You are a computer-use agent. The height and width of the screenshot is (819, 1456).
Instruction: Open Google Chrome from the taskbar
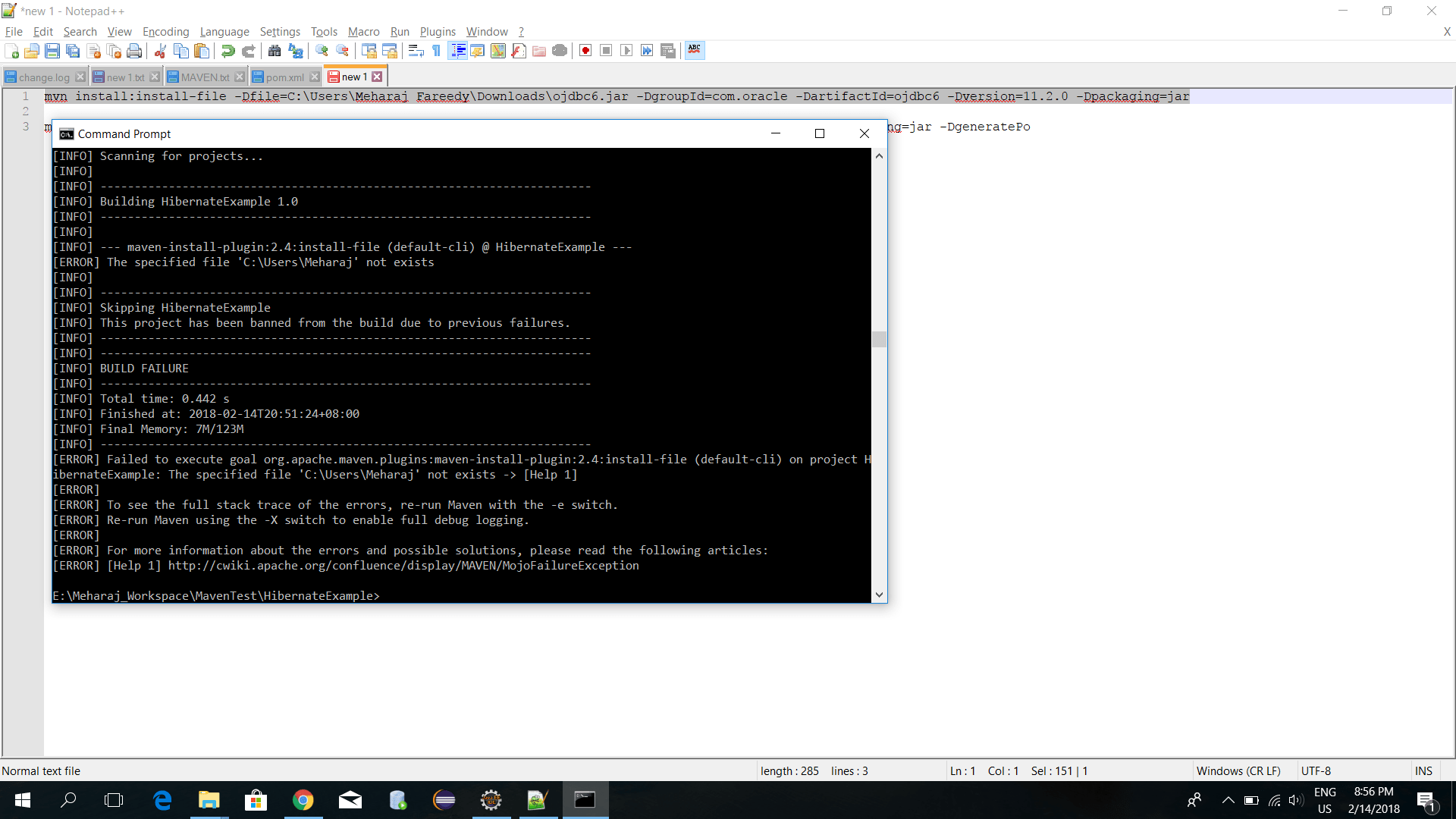click(303, 800)
